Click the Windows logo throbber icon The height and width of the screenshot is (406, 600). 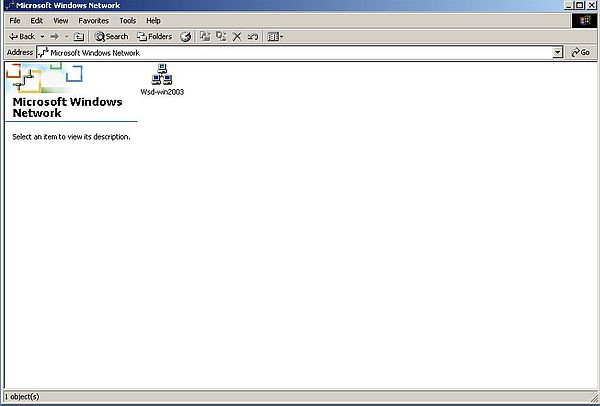(x=584, y=21)
